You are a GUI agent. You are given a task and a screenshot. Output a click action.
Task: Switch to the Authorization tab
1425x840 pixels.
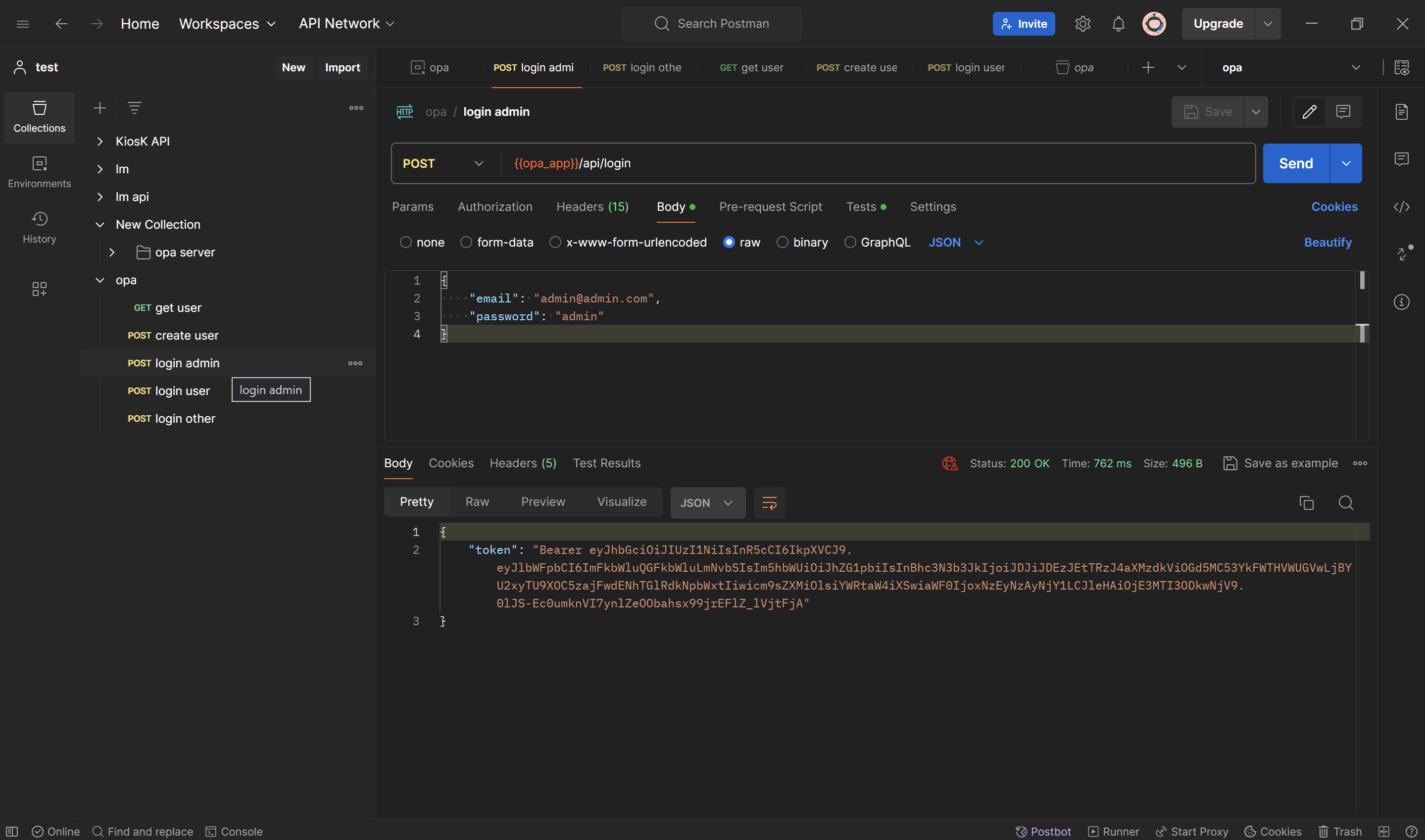(x=494, y=207)
